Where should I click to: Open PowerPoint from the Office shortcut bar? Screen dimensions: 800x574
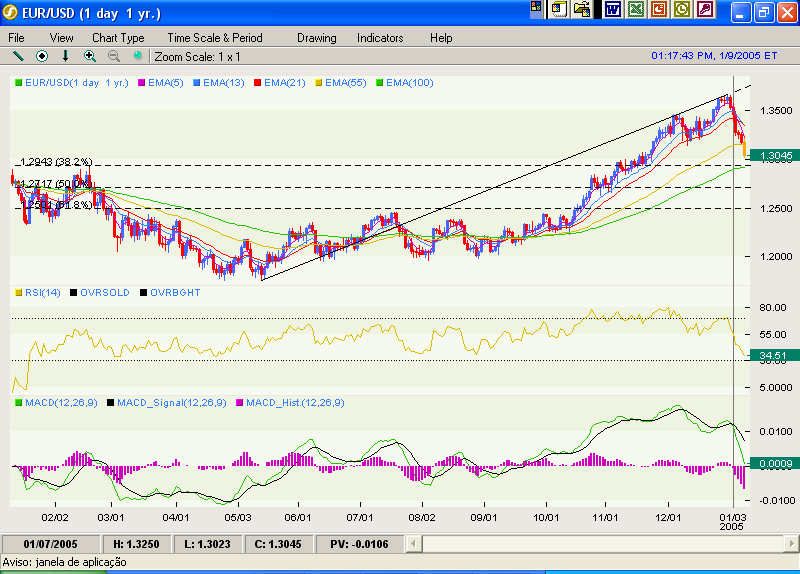click(x=659, y=9)
